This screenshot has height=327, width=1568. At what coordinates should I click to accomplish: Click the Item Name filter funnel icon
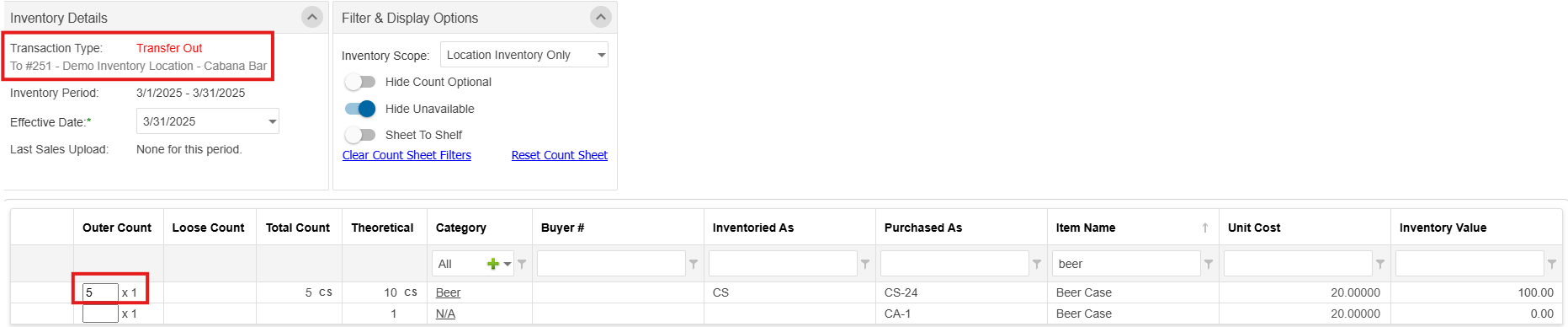[x=1209, y=264]
